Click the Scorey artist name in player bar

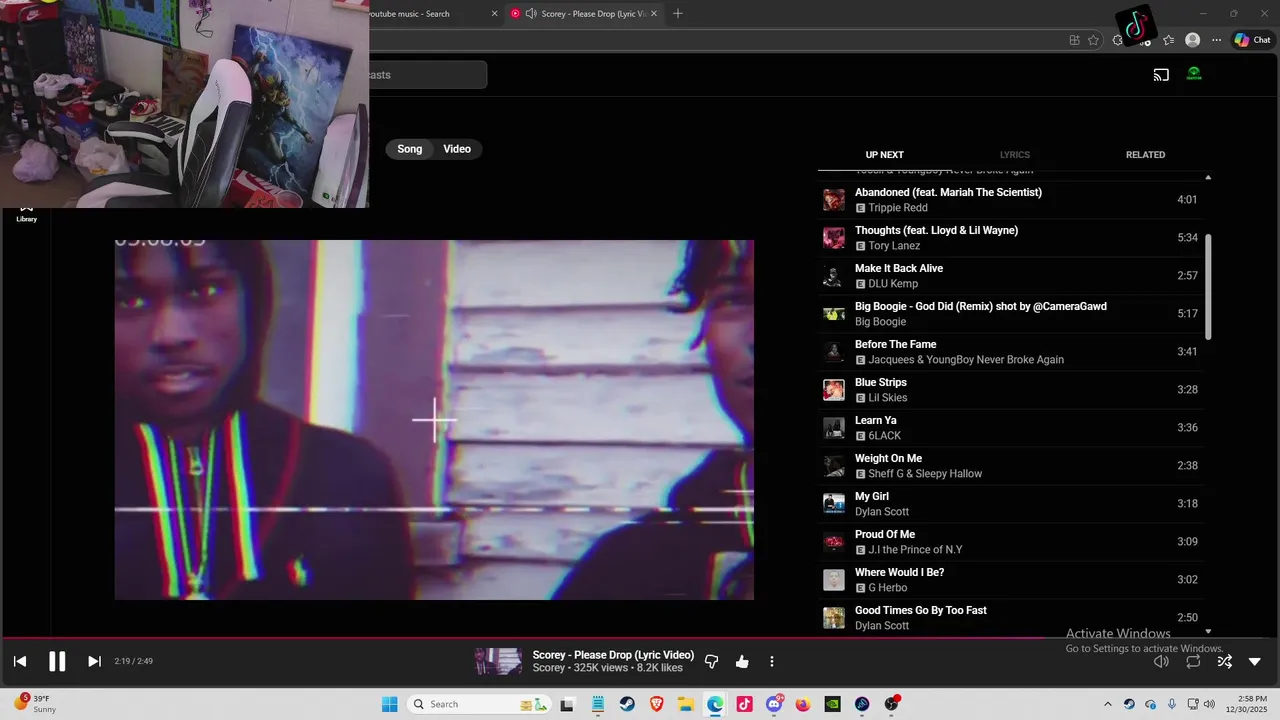point(549,668)
